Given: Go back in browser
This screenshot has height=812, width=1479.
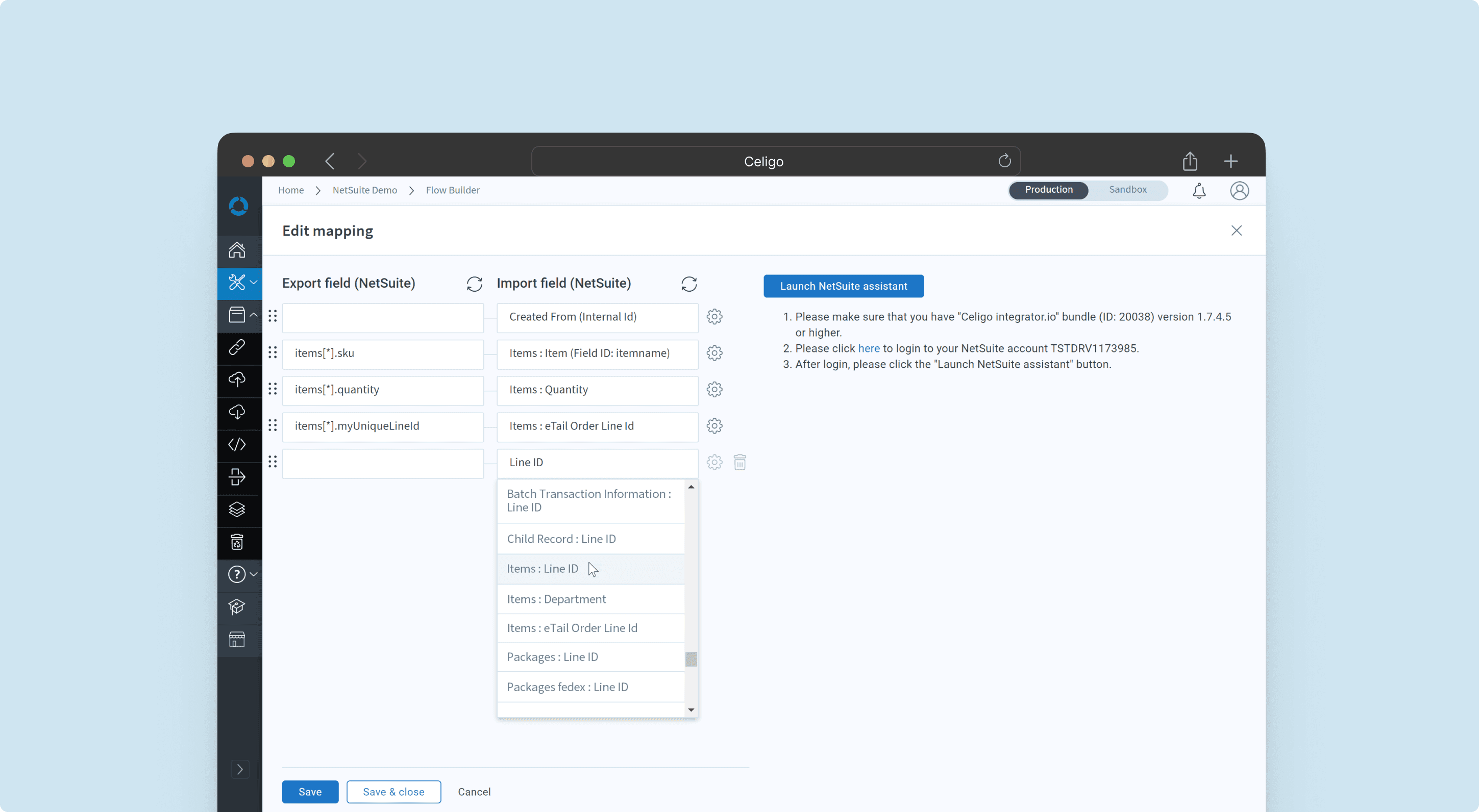Looking at the screenshot, I should pos(330,161).
